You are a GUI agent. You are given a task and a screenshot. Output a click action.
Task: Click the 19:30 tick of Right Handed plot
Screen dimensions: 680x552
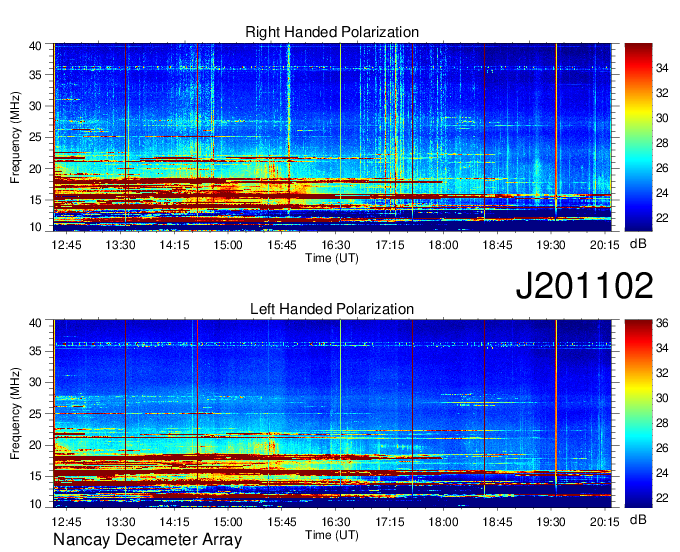coord(551,245)
